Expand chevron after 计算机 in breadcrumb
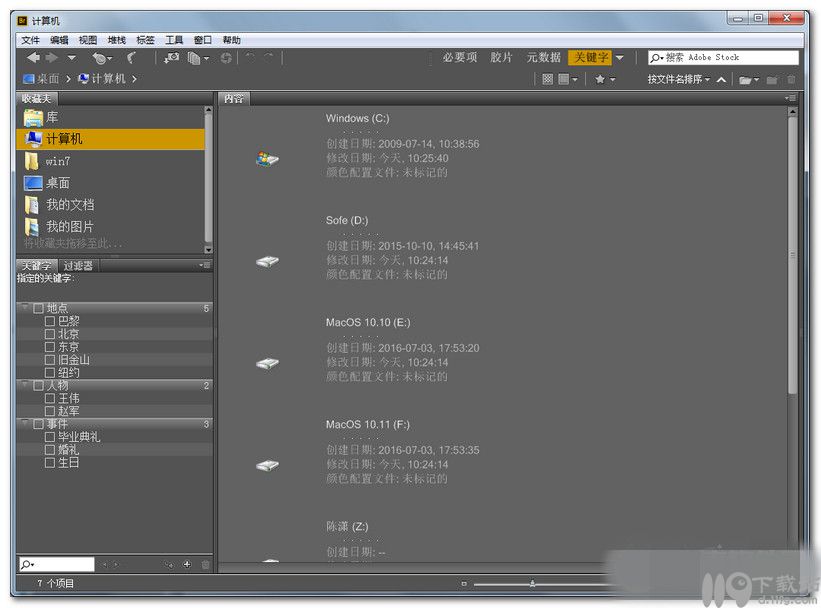This screenshot has height=608, width=821. [x=135, y=79]
